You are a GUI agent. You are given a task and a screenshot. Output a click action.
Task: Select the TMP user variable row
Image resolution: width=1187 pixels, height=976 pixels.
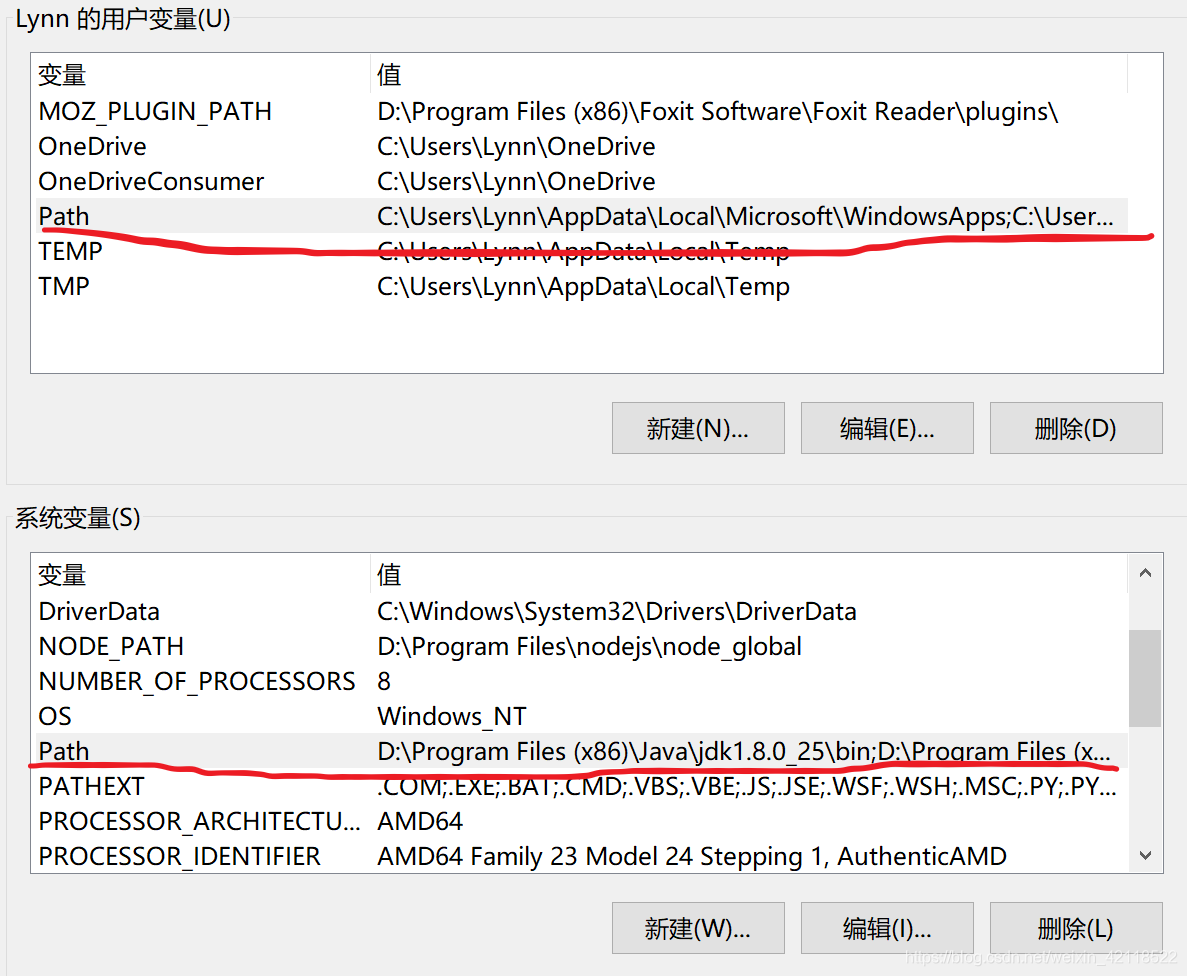point(581,286)
